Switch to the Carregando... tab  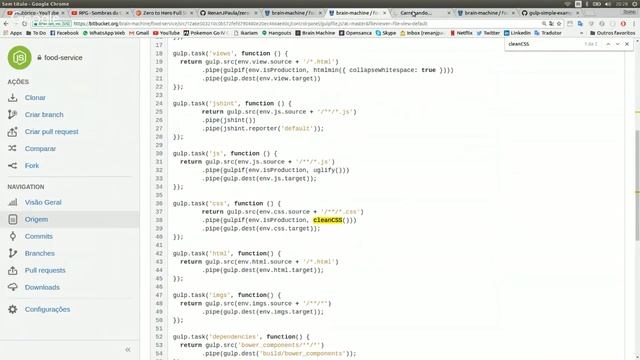tap(420, 13)
